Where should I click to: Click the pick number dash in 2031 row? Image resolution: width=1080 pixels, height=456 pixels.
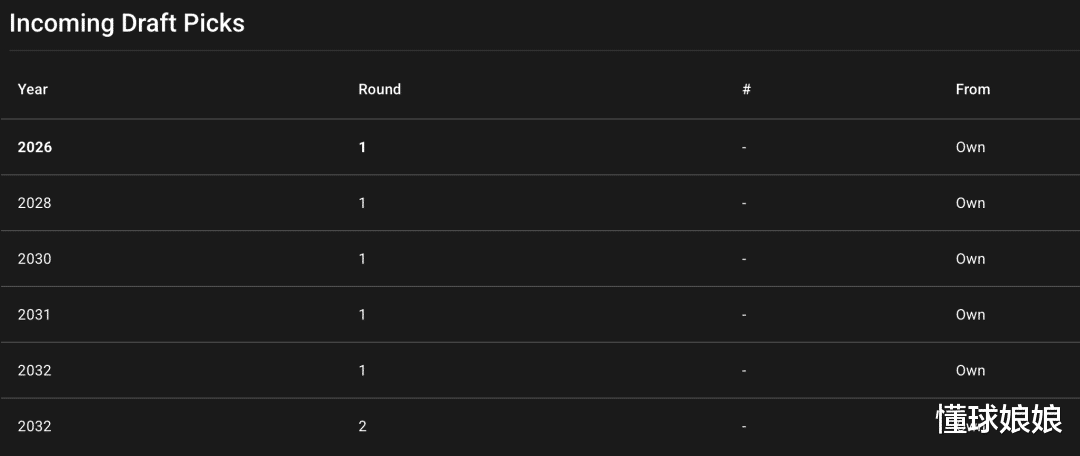[x=744, y=315]
